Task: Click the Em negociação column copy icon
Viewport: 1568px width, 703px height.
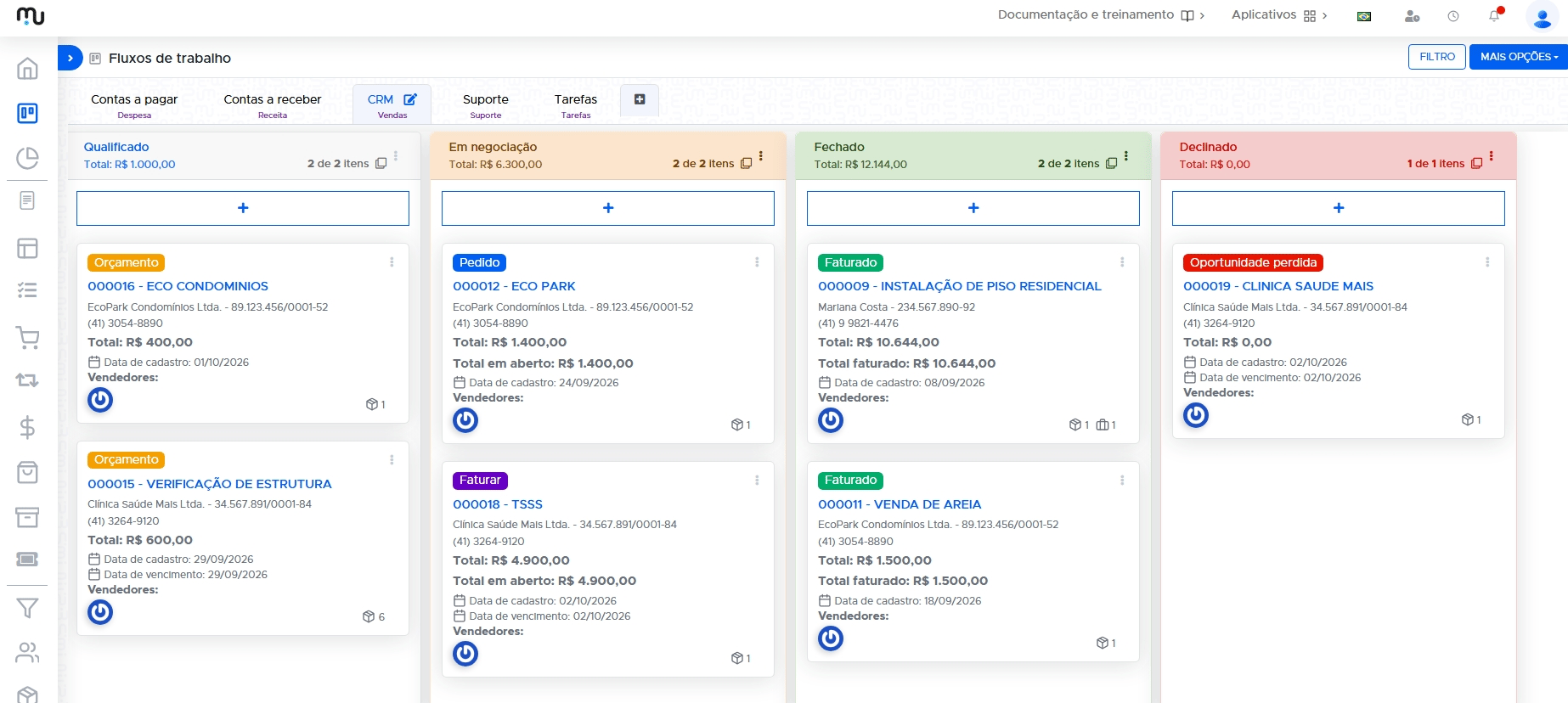Action: click(746, 163)
